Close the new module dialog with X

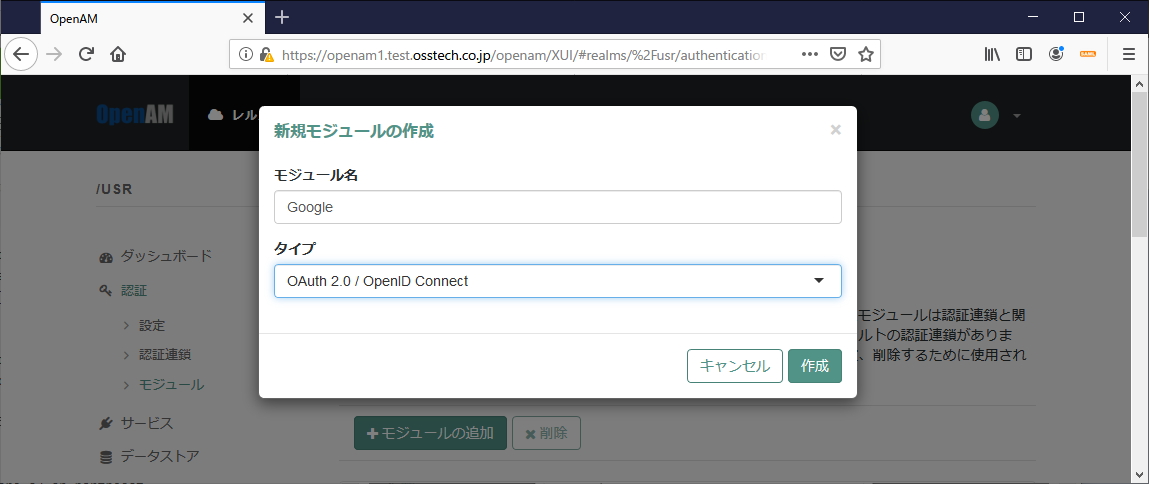coord(835,130)
